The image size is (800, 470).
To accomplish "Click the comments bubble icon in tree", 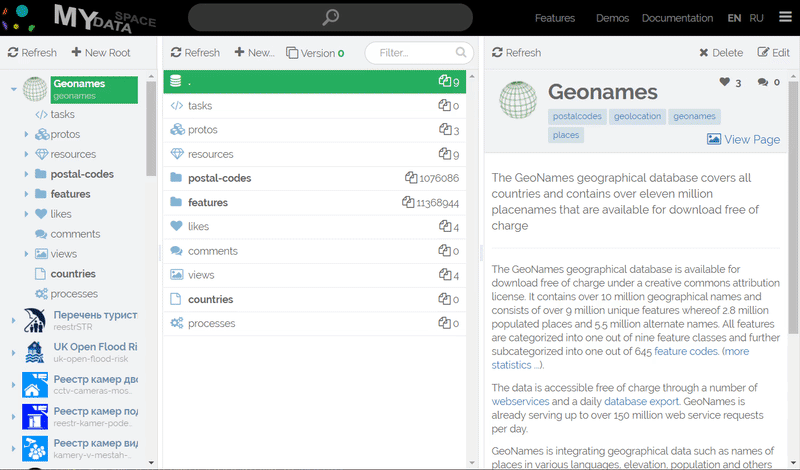I will (41, 234).
